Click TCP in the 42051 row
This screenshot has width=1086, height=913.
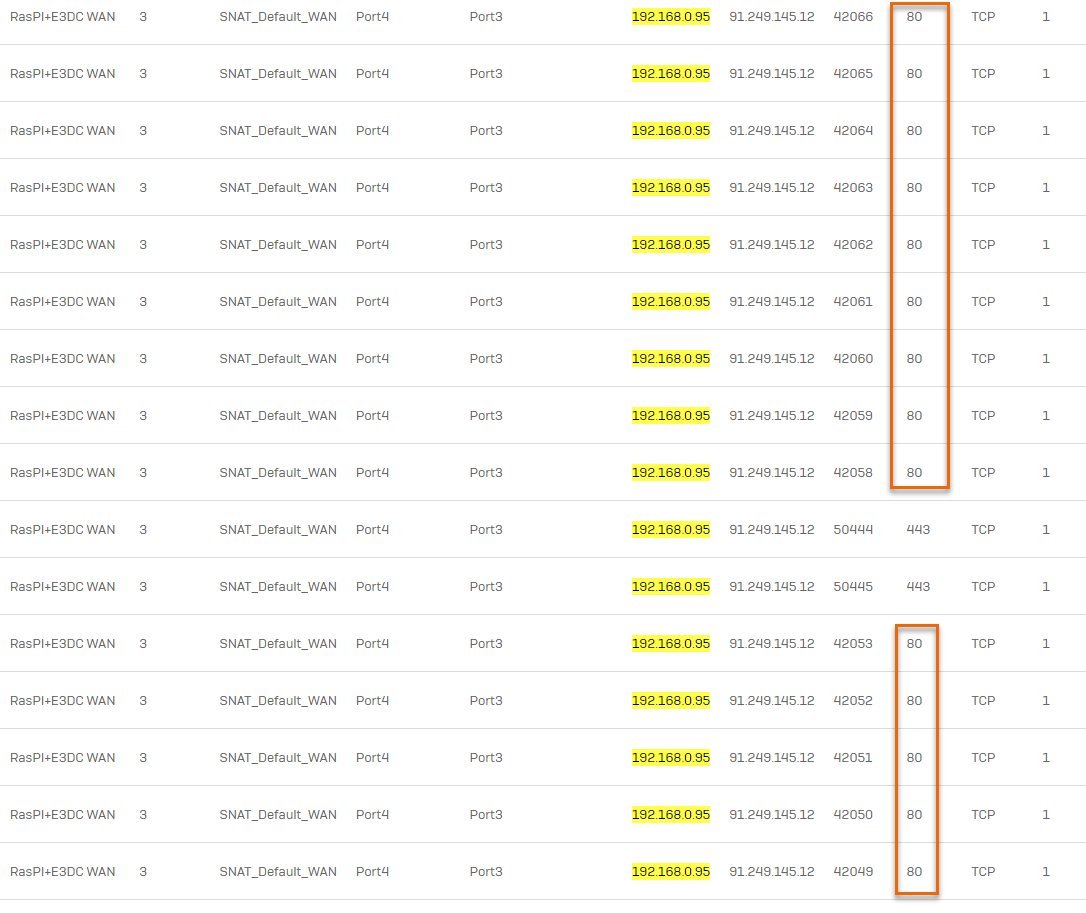pyautogui.click(x=983, y=758)
